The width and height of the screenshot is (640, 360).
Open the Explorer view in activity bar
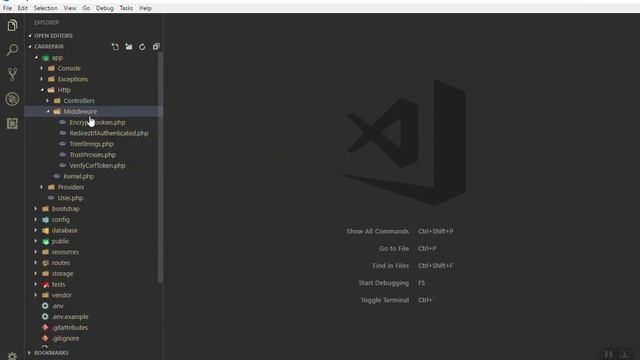[x=12, y=25]
